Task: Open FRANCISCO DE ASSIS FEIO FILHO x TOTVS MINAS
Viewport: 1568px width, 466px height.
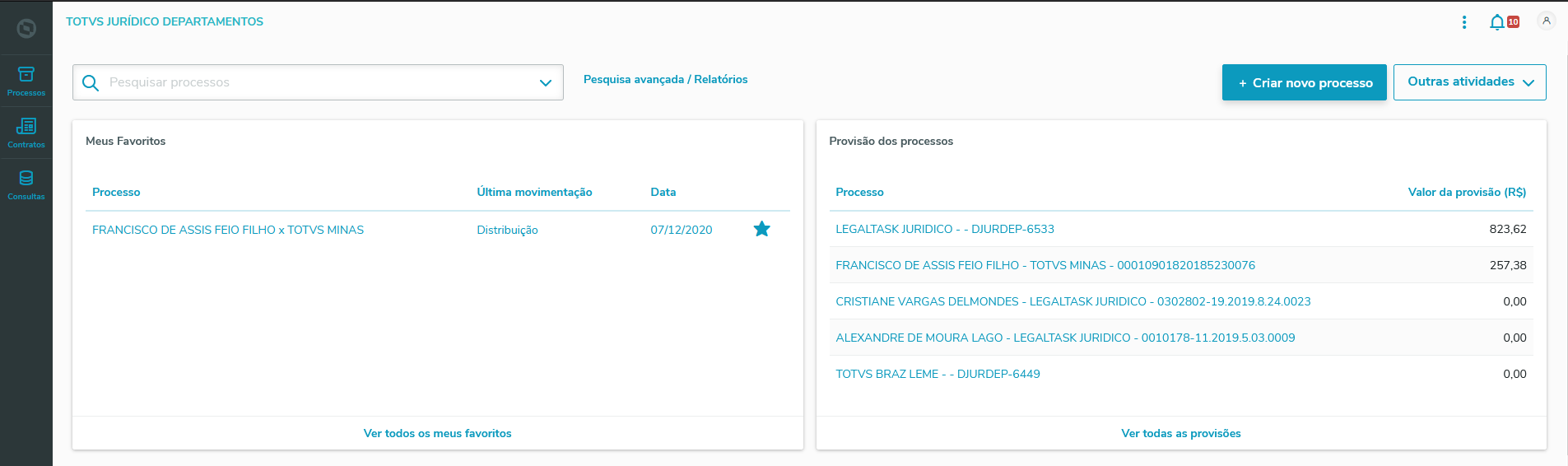Action: [x=228, y=230]
